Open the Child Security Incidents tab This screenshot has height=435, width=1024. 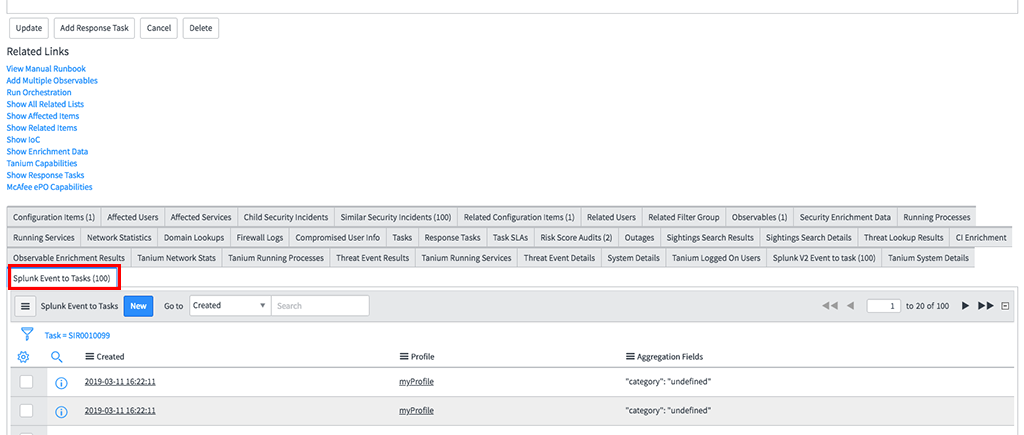coord(286,217)
